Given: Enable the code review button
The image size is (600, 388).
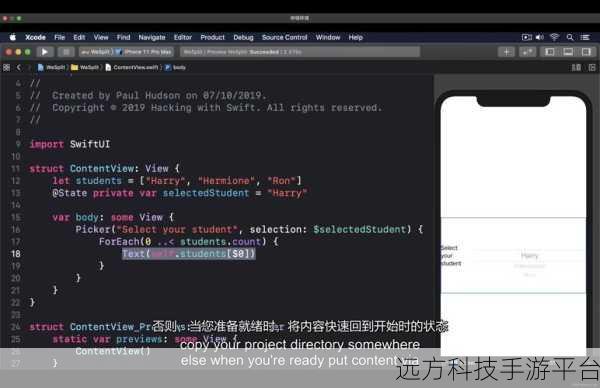Looking at the screenshot, I should pos(527,52).
